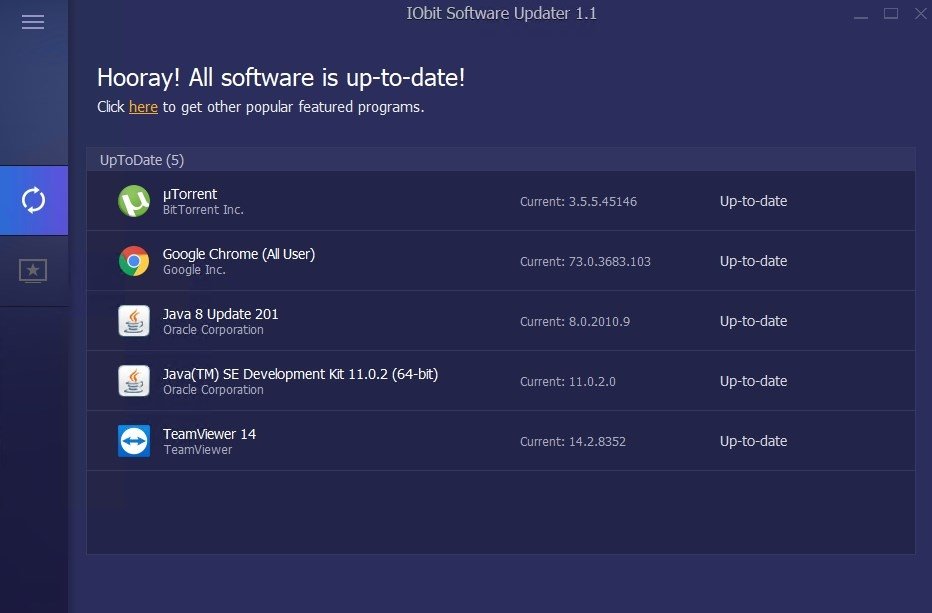
Task: Open the featured programs star tab
Action: tap(33, 271)
